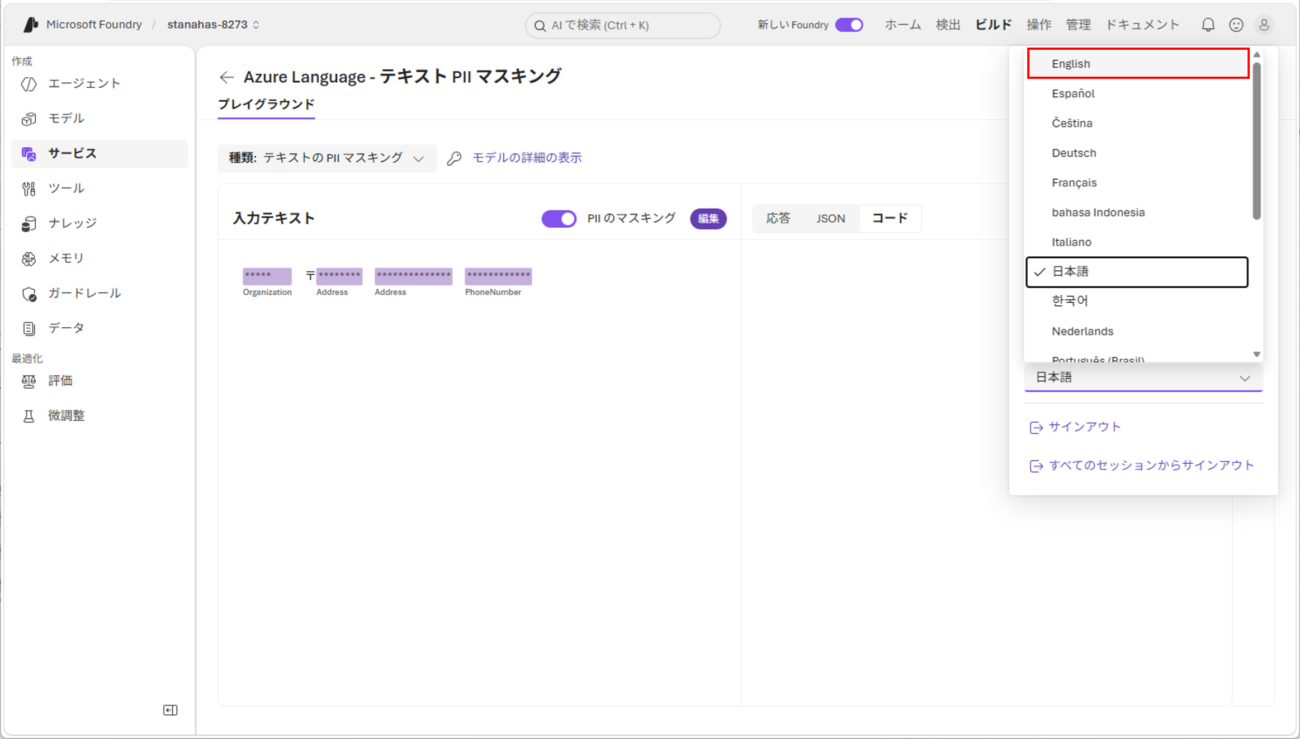Click the サービス sidebar icon
1300x739 pixels.
tap(29, 154)
